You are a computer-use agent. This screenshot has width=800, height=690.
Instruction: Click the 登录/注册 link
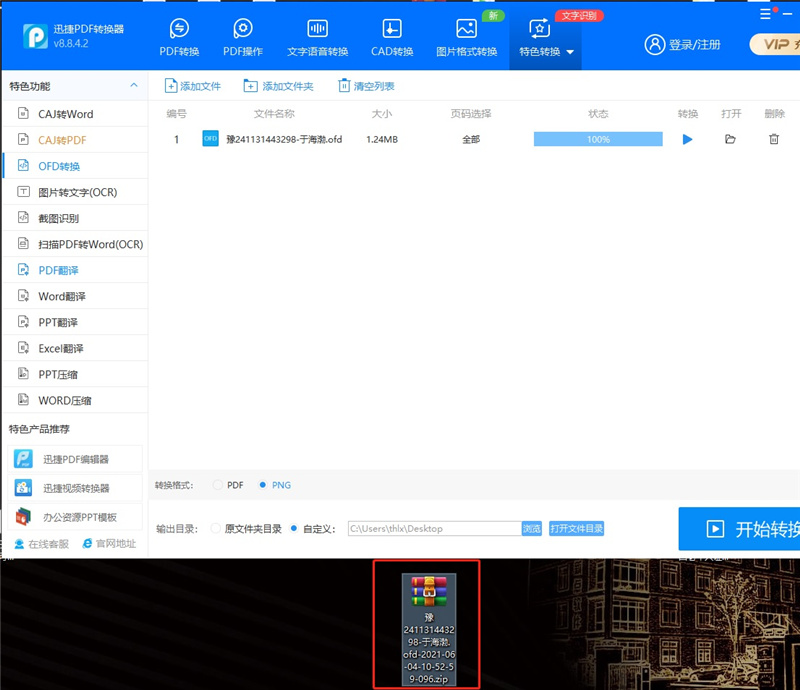click(694, 45)
